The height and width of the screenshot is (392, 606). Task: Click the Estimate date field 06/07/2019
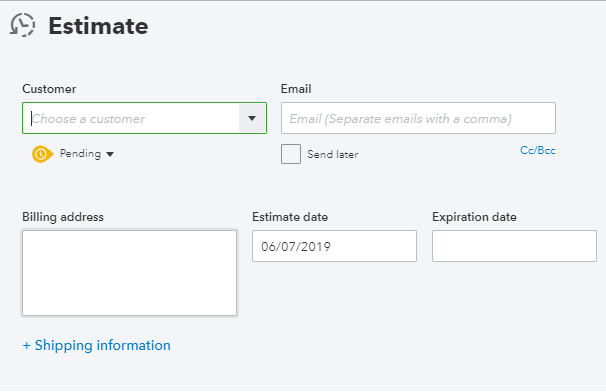(x=334, y=246)
